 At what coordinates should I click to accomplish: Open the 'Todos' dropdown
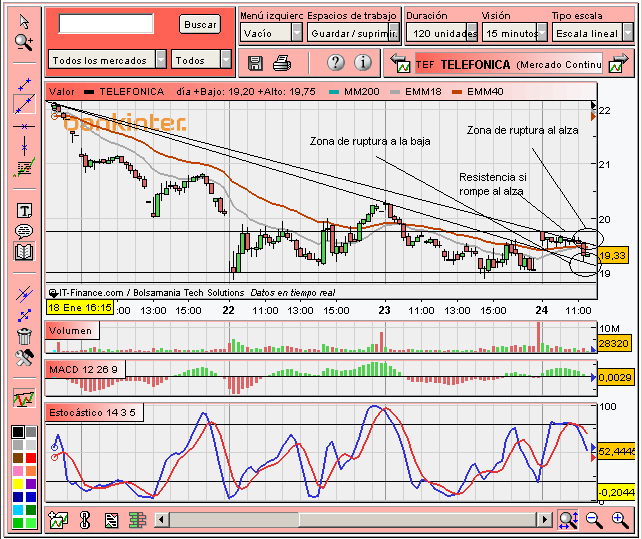click(x=201, y=60)
